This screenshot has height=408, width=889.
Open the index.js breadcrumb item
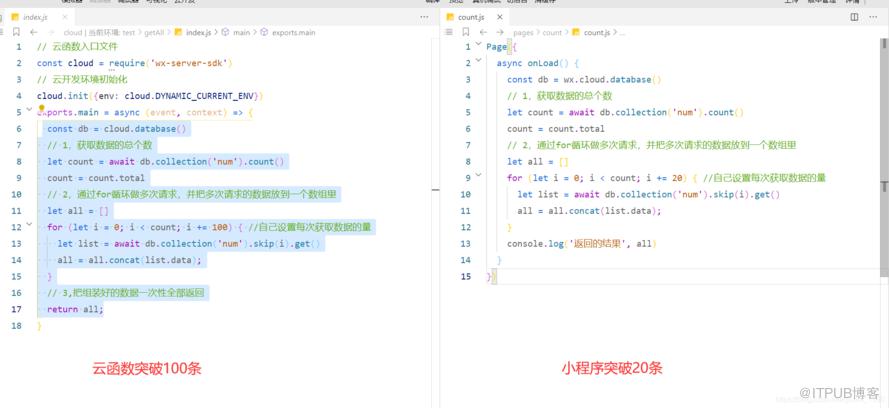193,33
